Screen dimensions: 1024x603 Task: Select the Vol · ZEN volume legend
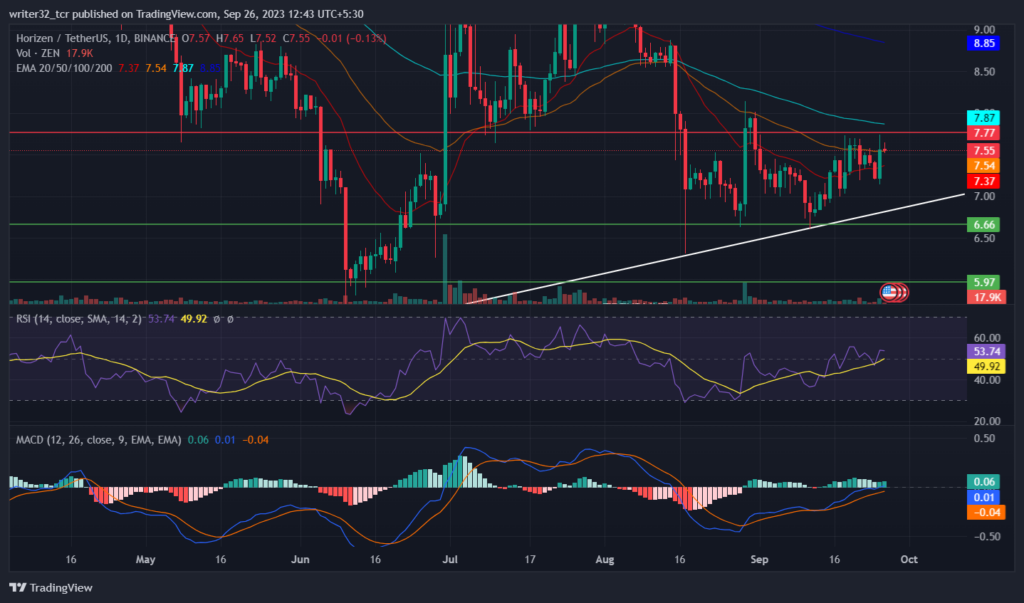54,53
